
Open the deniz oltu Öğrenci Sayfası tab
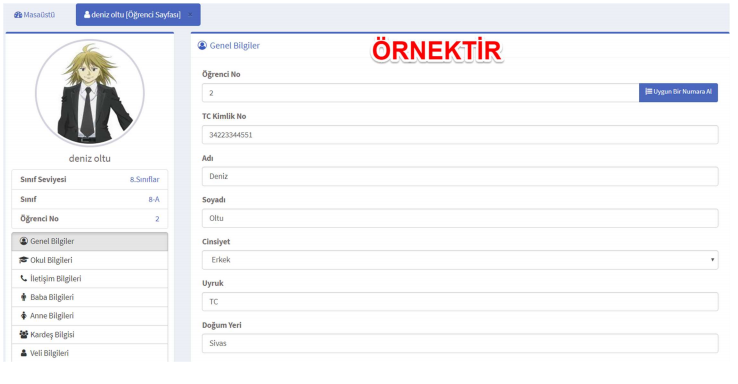(x=138, y=15)
